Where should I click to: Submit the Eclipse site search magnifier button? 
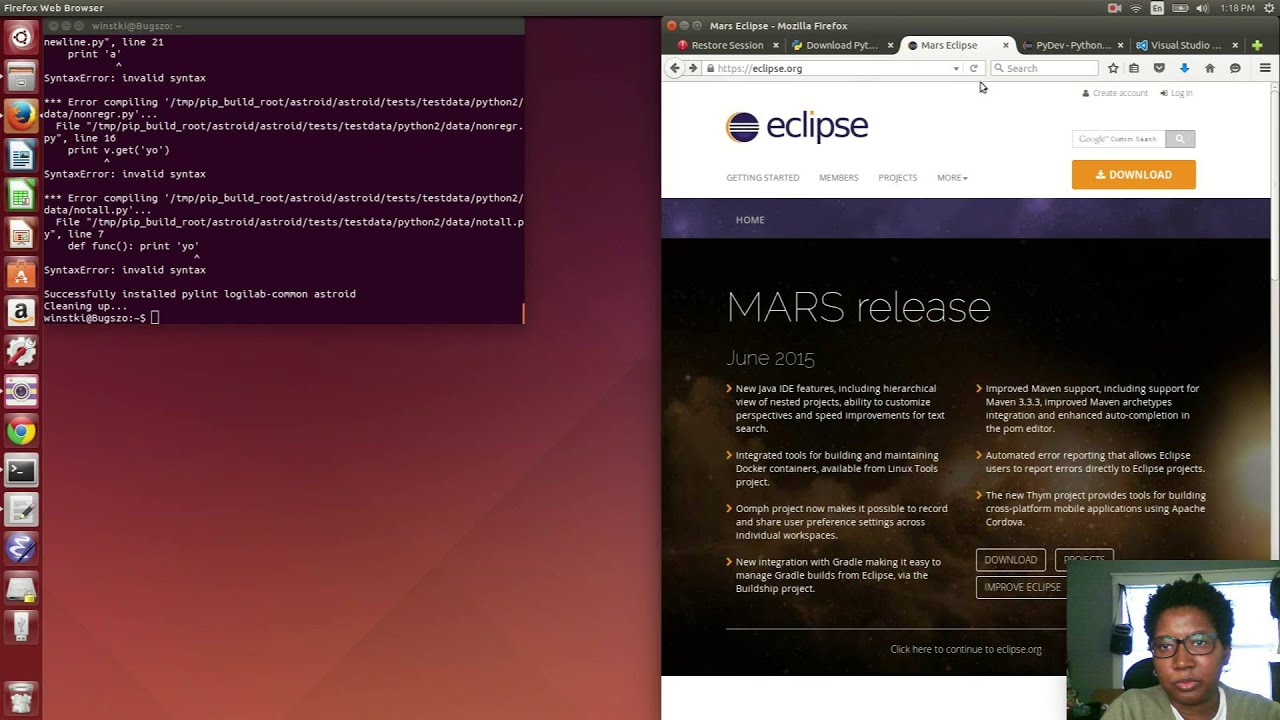(x=1180, y=139)
